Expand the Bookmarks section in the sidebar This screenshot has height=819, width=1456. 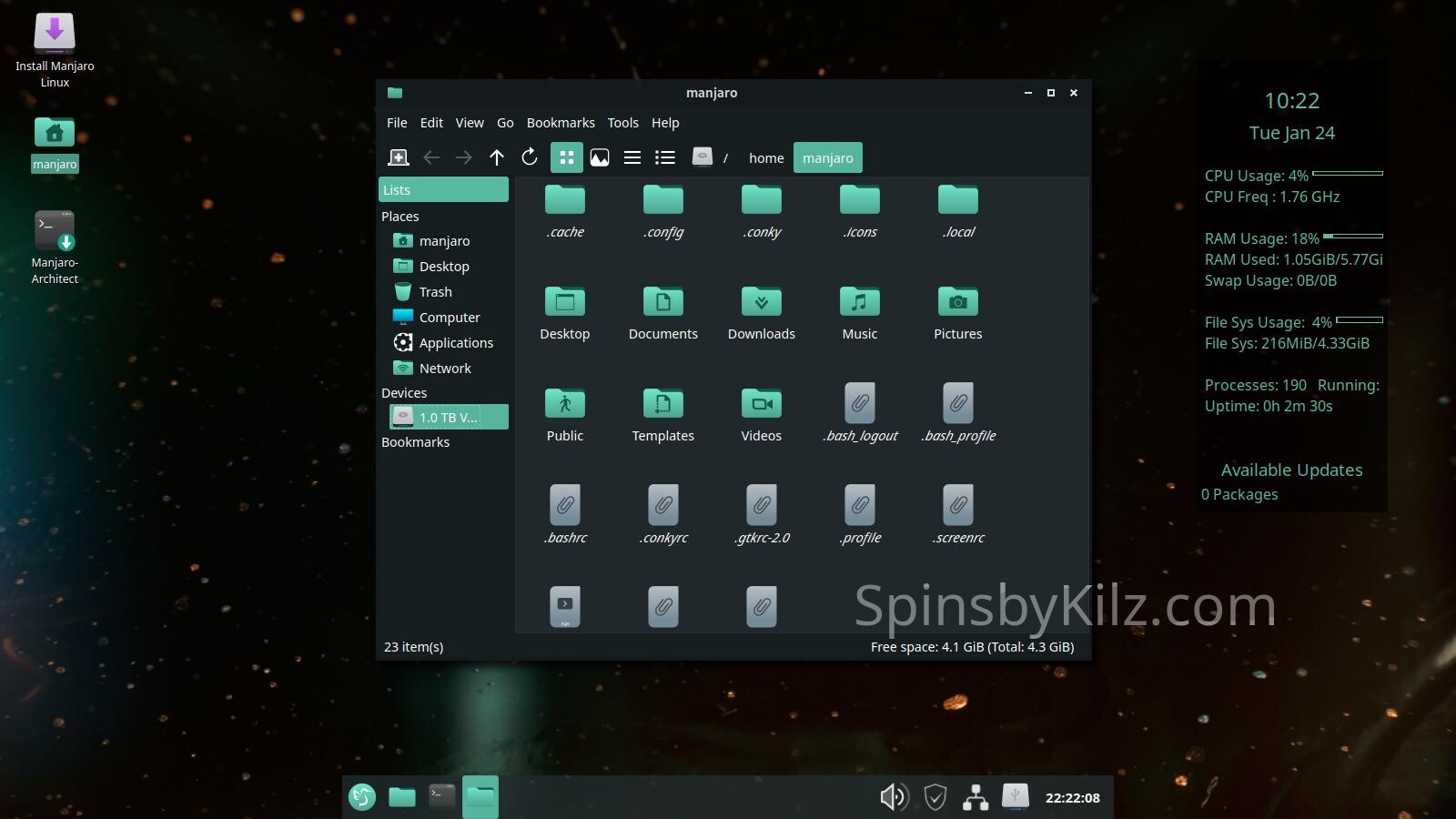coord(416,442)
